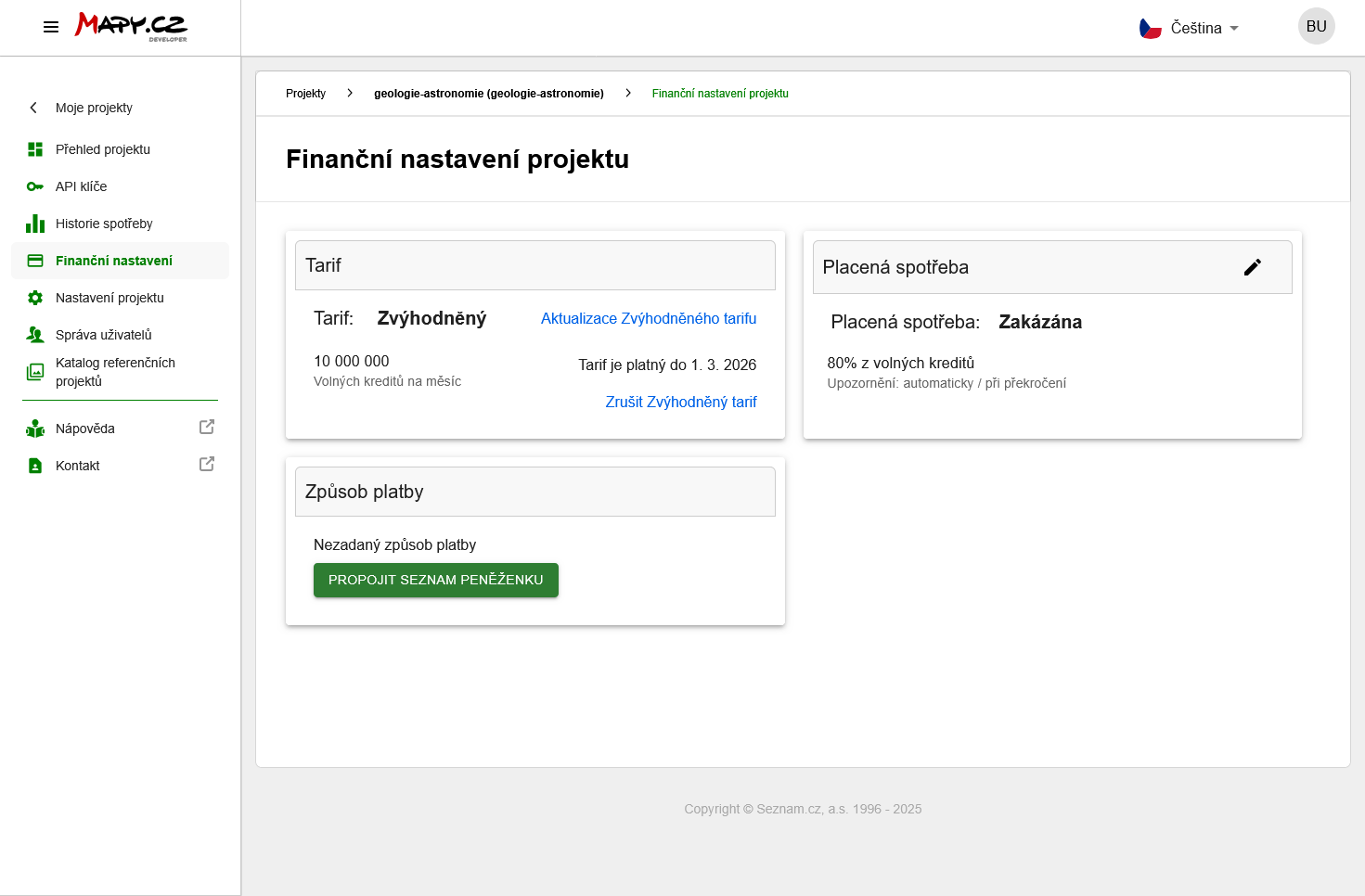1365x896 pixels.
Task: Click the Nápověda help reader icon
Action: (35, 429)
